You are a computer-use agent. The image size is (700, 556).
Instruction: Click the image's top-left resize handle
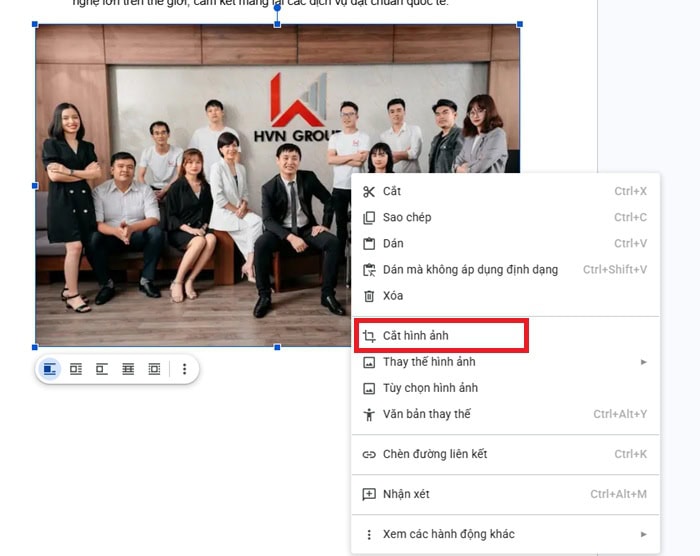35,24
